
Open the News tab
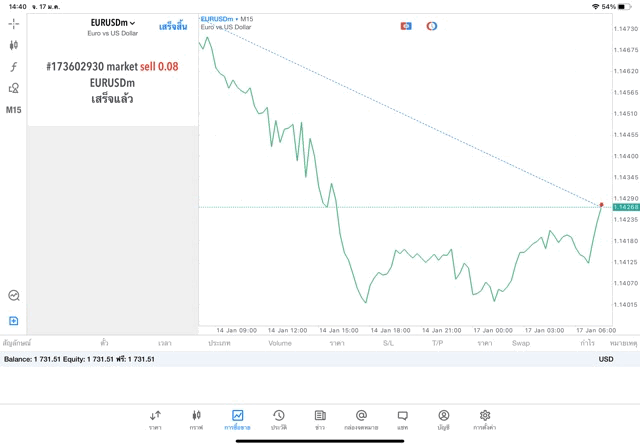pos(320,419)
